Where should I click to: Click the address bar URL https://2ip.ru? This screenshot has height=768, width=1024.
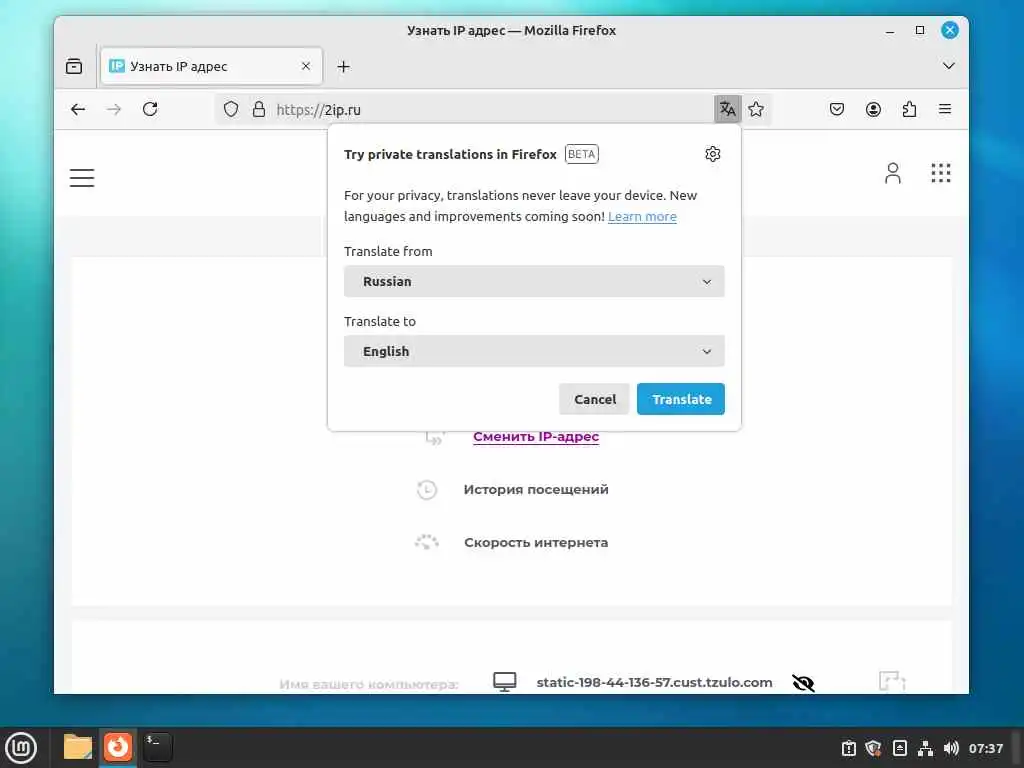[319, 110]
